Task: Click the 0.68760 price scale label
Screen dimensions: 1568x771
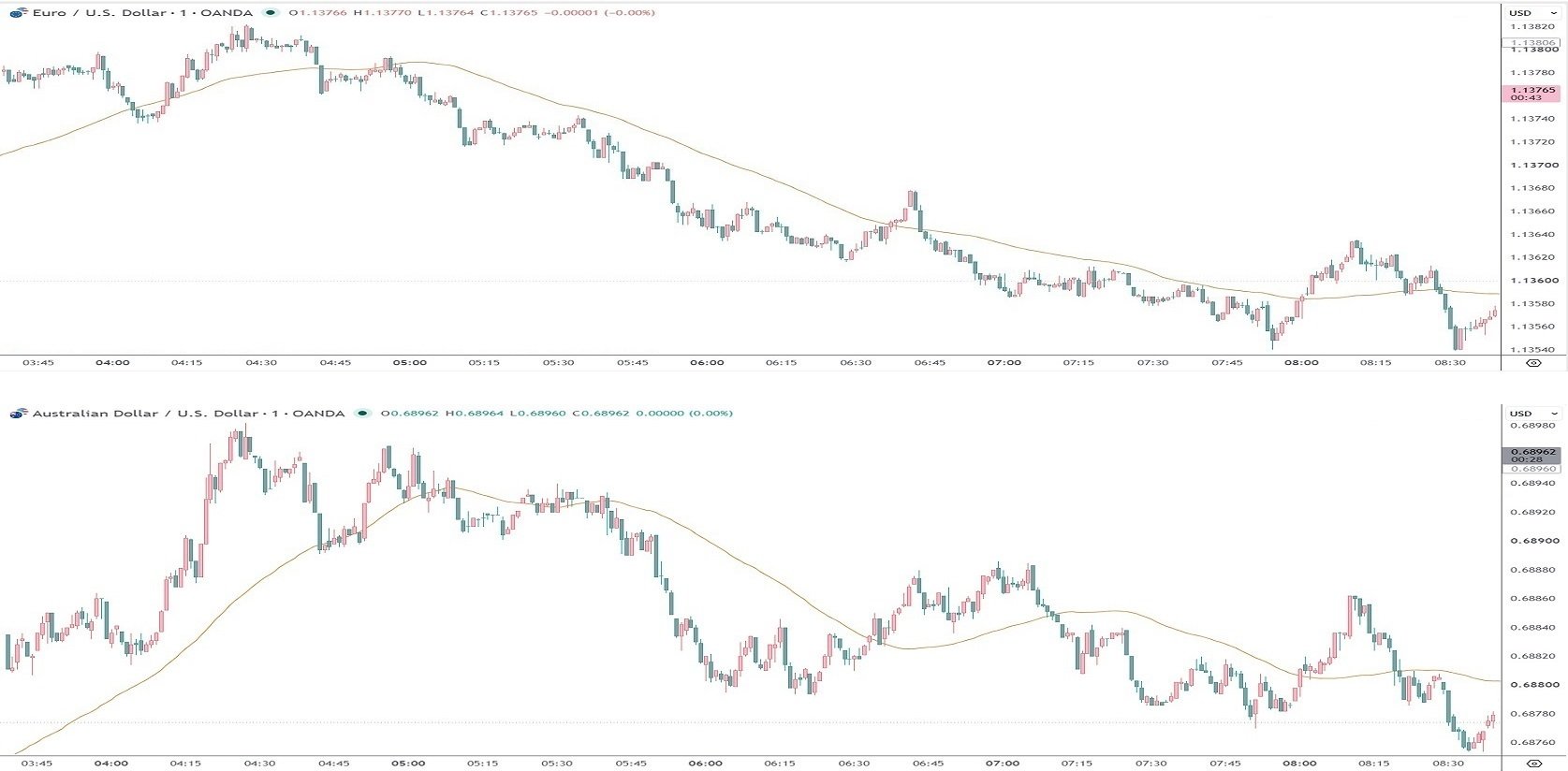Action: coord(1532,743)
